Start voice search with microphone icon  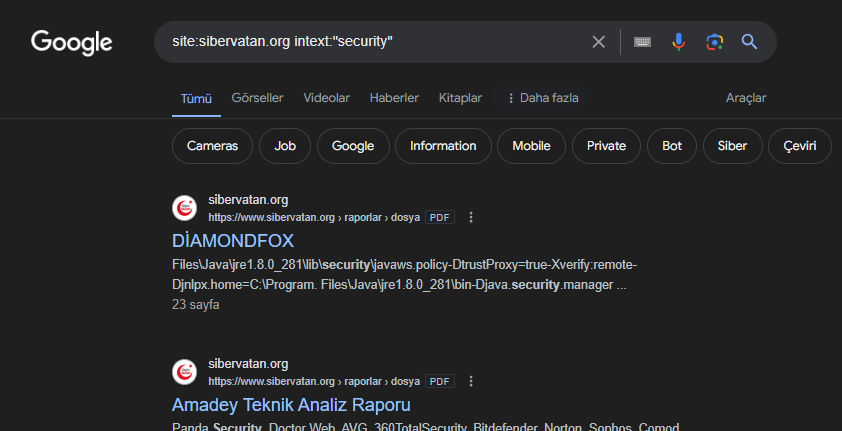point(678,42)
